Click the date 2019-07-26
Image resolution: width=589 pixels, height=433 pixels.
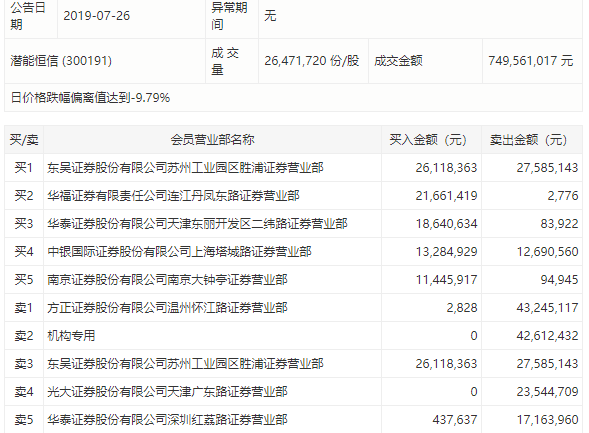click(x=97, y=16)
